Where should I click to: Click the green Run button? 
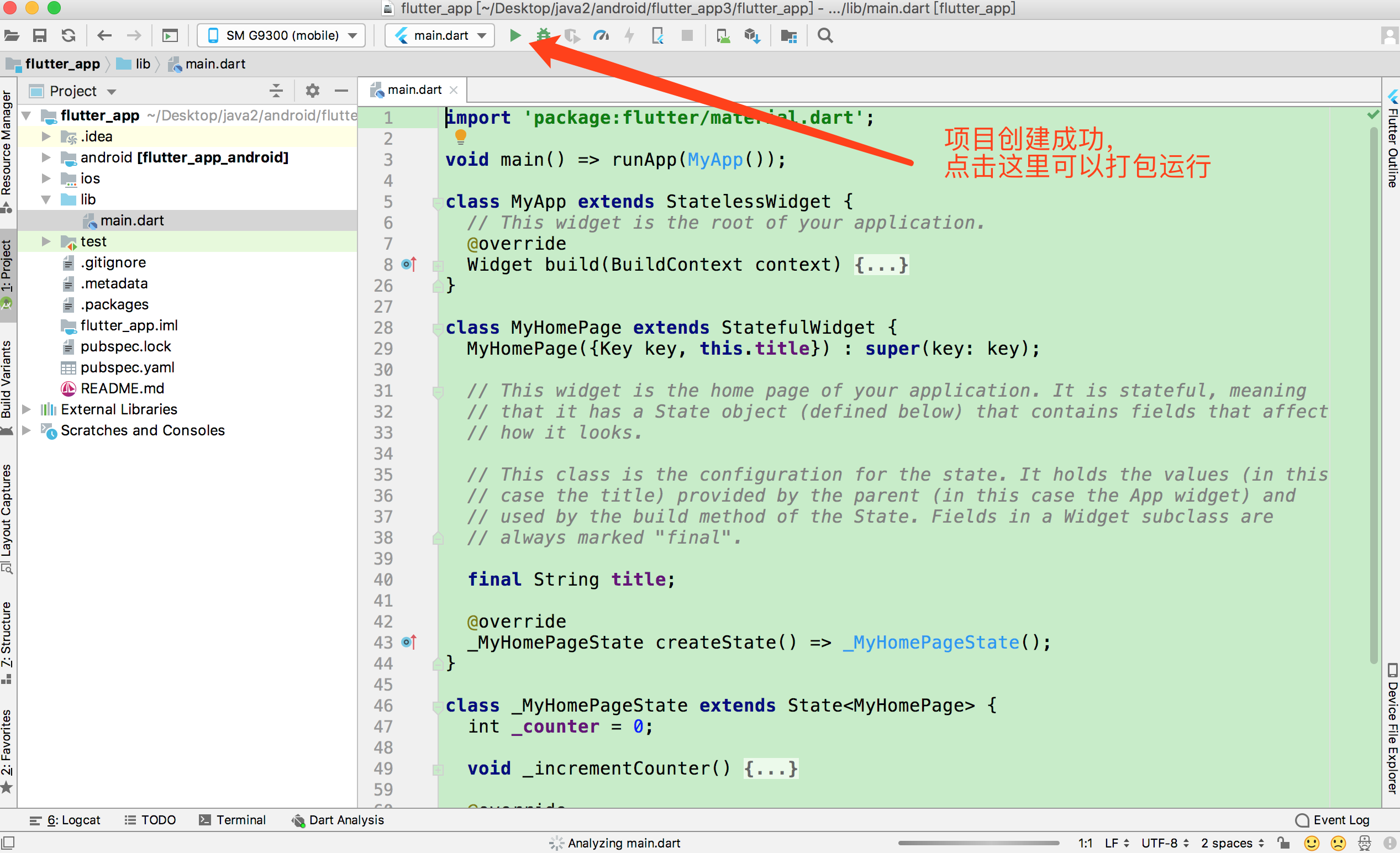515,36
